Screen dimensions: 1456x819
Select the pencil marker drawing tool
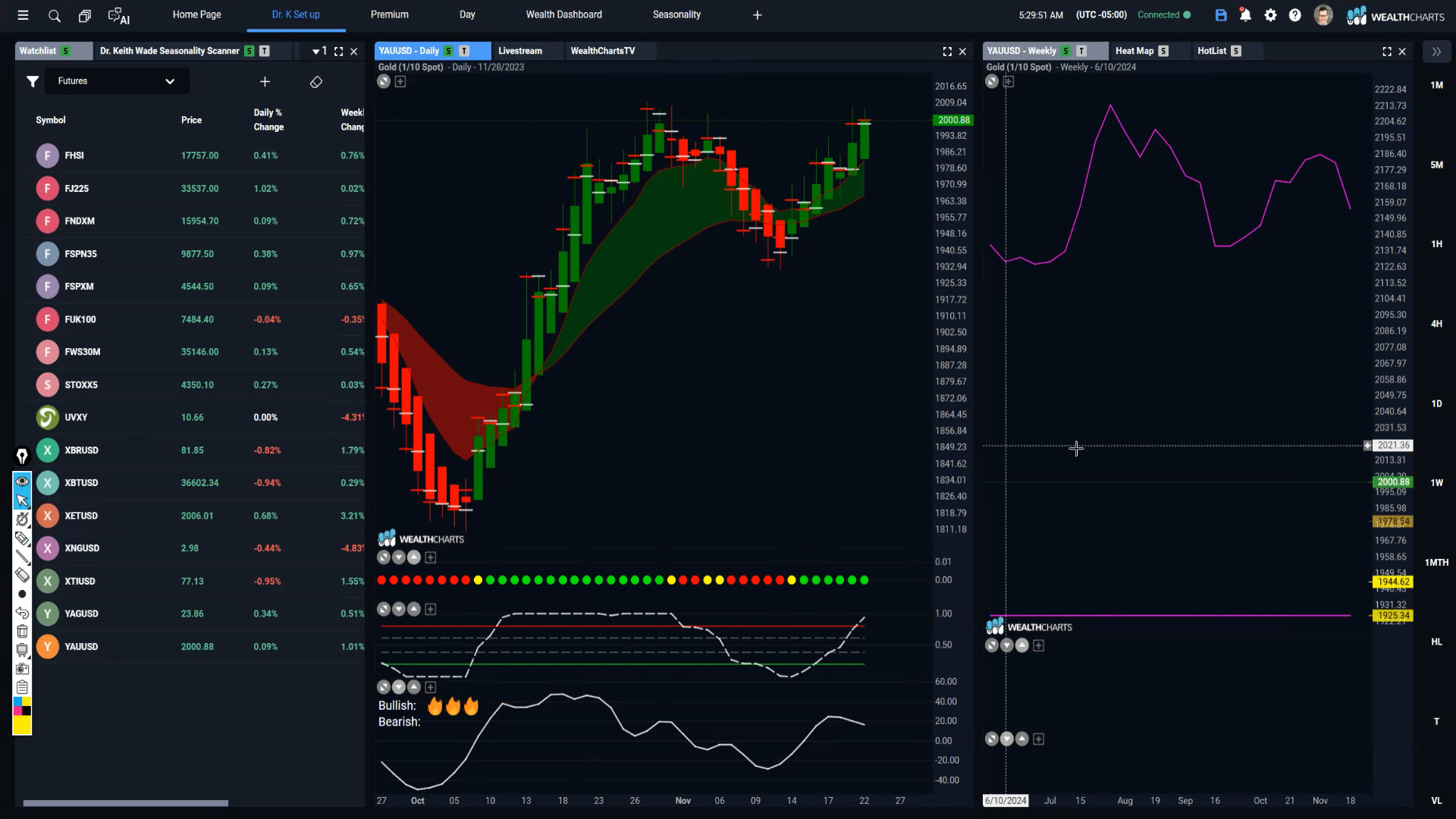pos(22,538)
